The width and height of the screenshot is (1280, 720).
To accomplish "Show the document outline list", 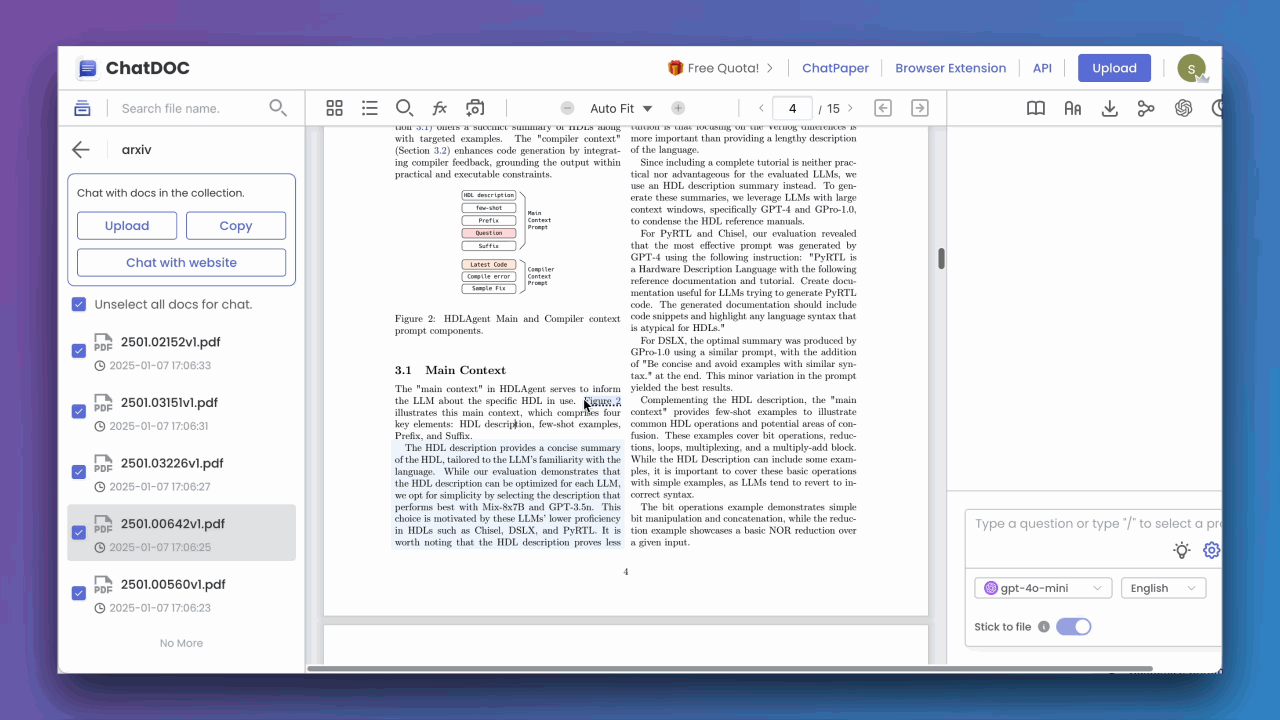I will (370, 108).
